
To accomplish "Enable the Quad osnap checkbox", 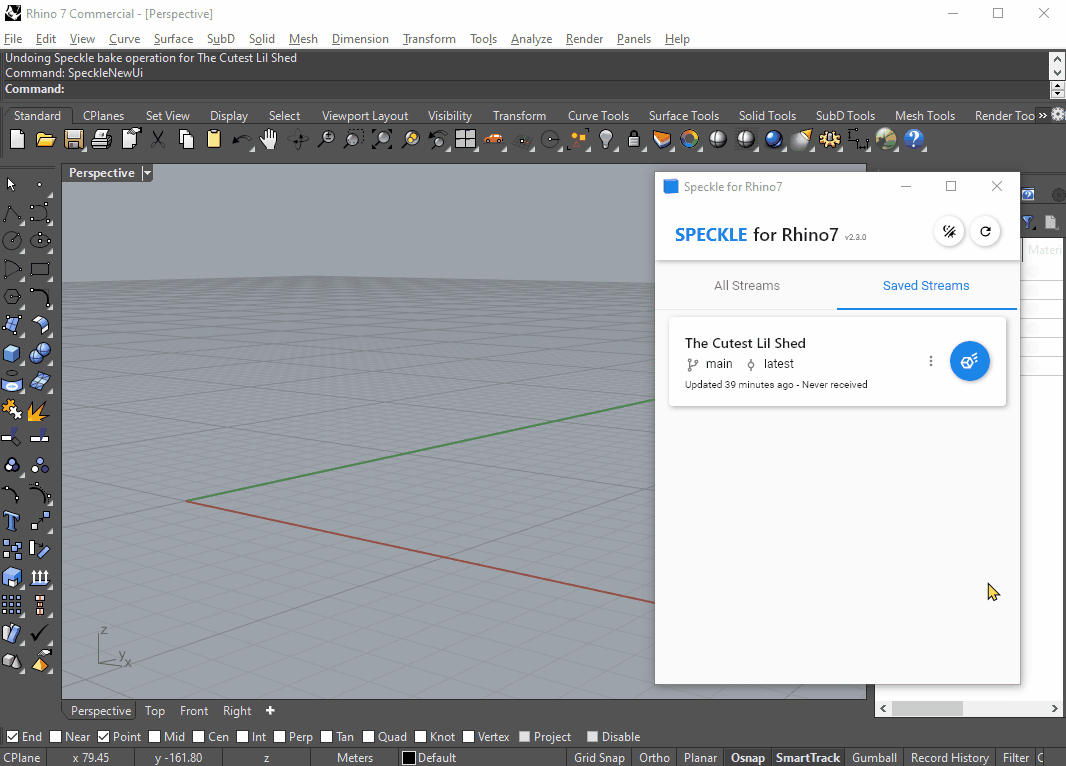I will (x=368, y=737).
